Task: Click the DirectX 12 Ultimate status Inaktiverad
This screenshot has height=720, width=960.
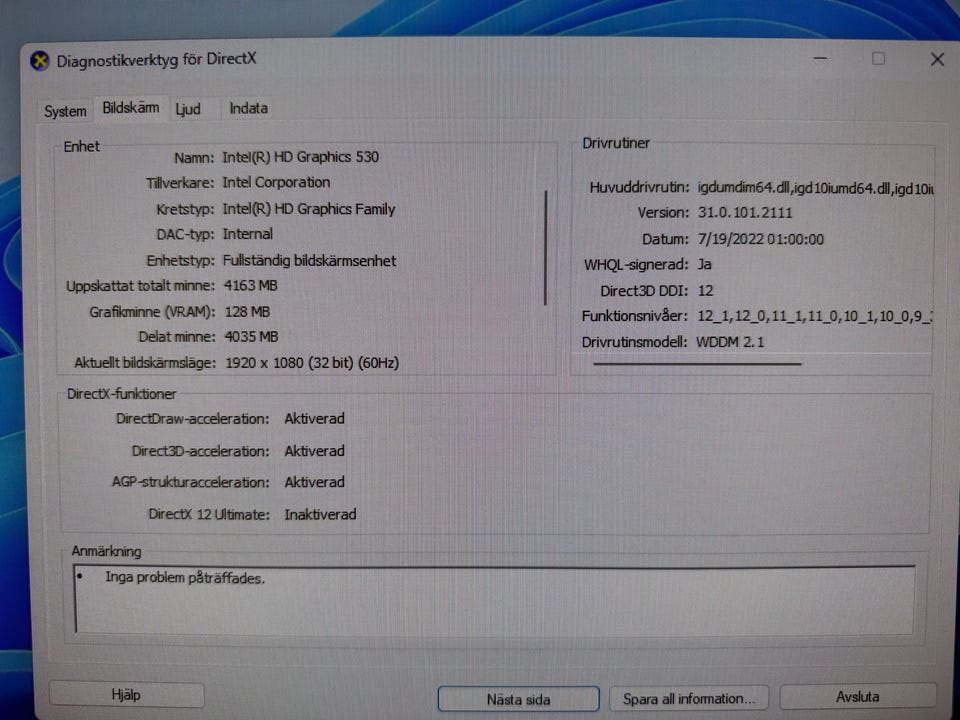Action: point(320,514)
